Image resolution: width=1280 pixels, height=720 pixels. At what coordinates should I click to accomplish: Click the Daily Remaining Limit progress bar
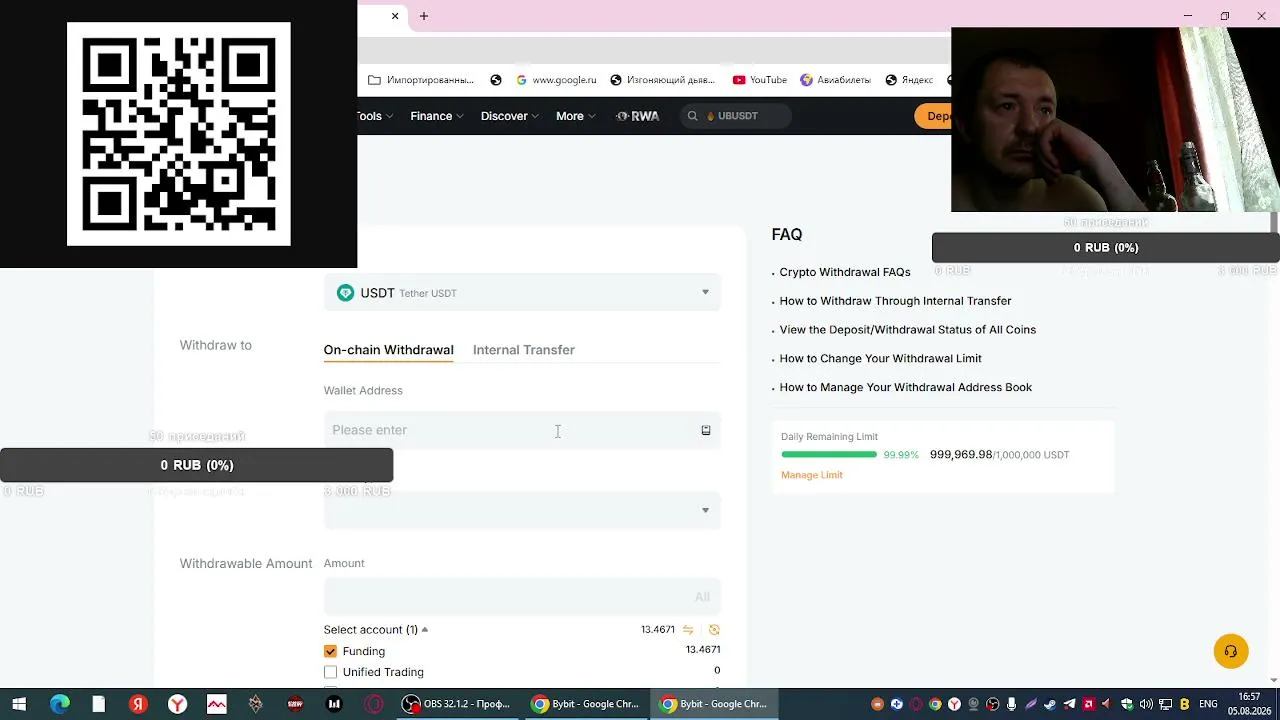[829, 455]
